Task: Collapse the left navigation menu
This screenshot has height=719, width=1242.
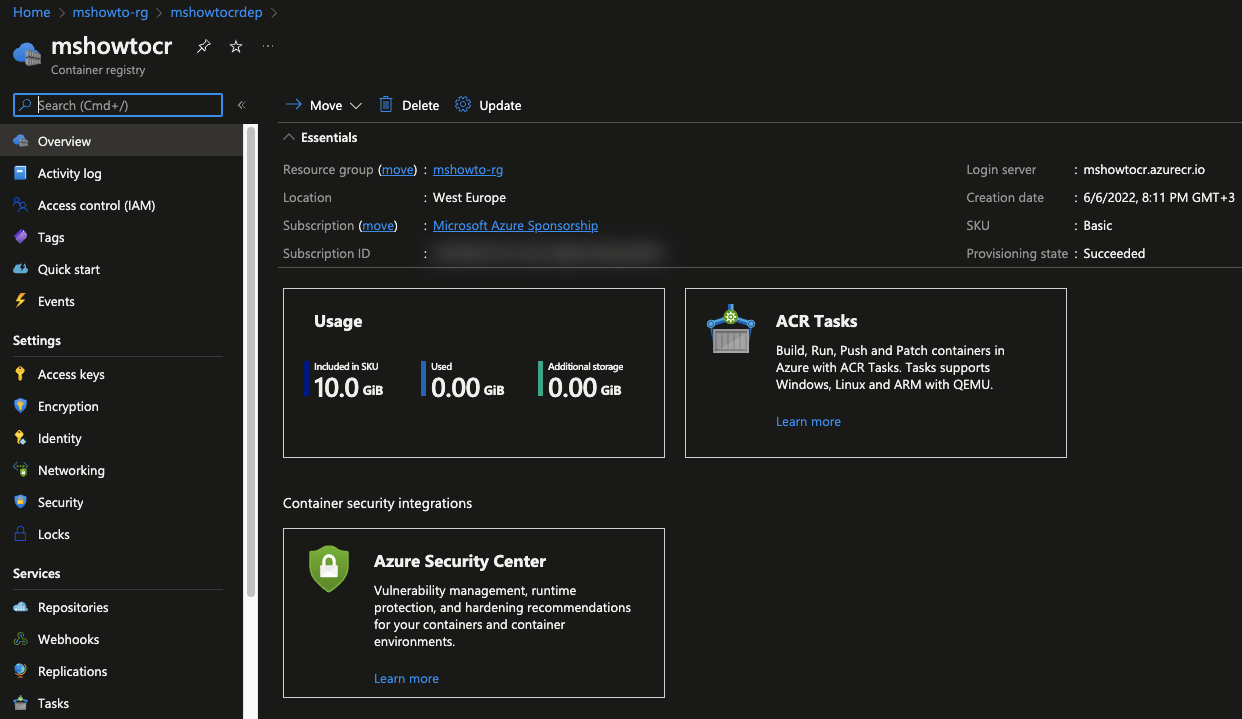Action: tap(241, 105)
